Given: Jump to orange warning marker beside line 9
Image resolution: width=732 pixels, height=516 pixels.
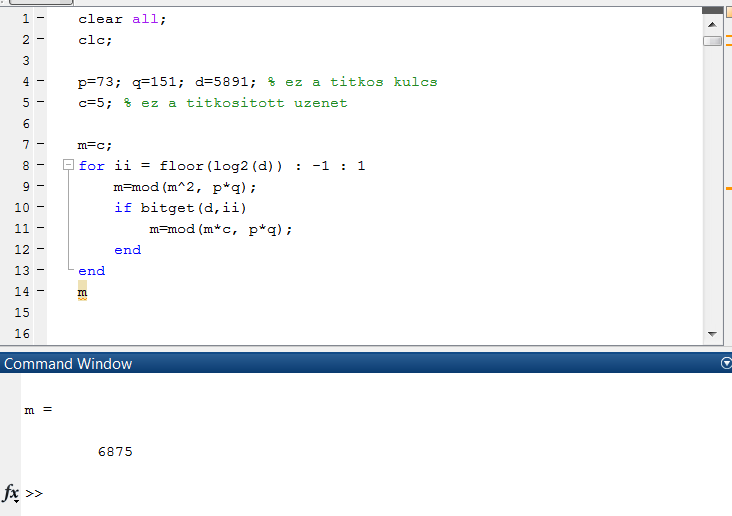Looking at the screenshot, I should 729,189.
